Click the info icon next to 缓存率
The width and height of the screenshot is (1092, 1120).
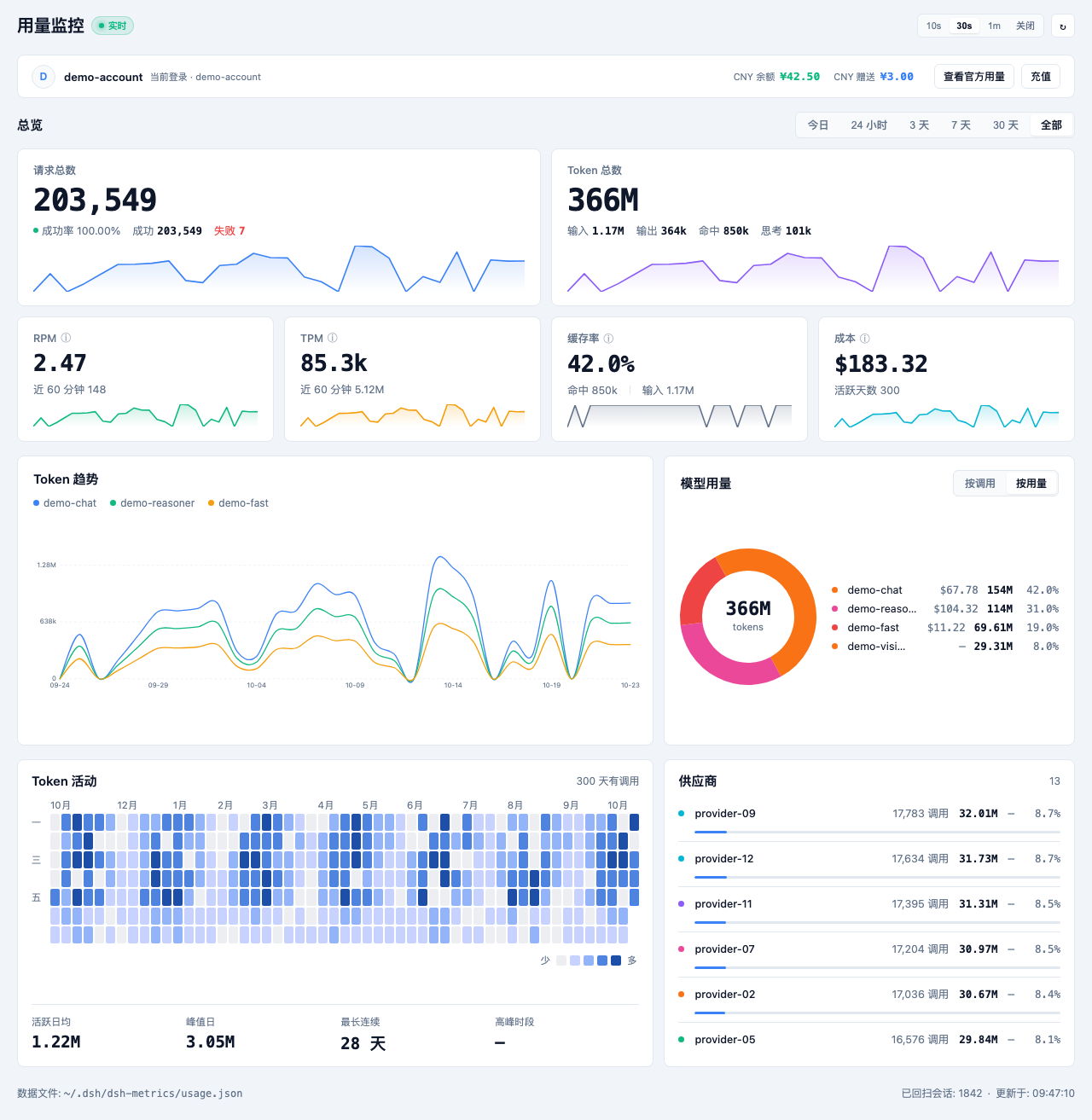[x=608, y=339]
